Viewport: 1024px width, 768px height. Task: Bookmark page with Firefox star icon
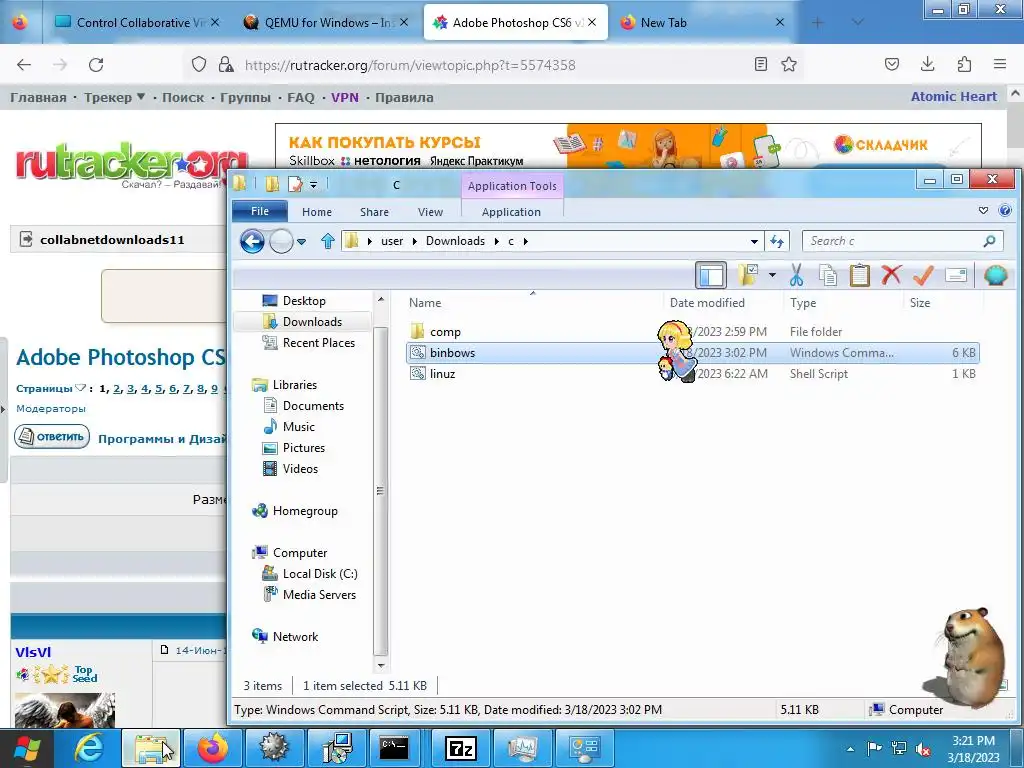(789, 64)
